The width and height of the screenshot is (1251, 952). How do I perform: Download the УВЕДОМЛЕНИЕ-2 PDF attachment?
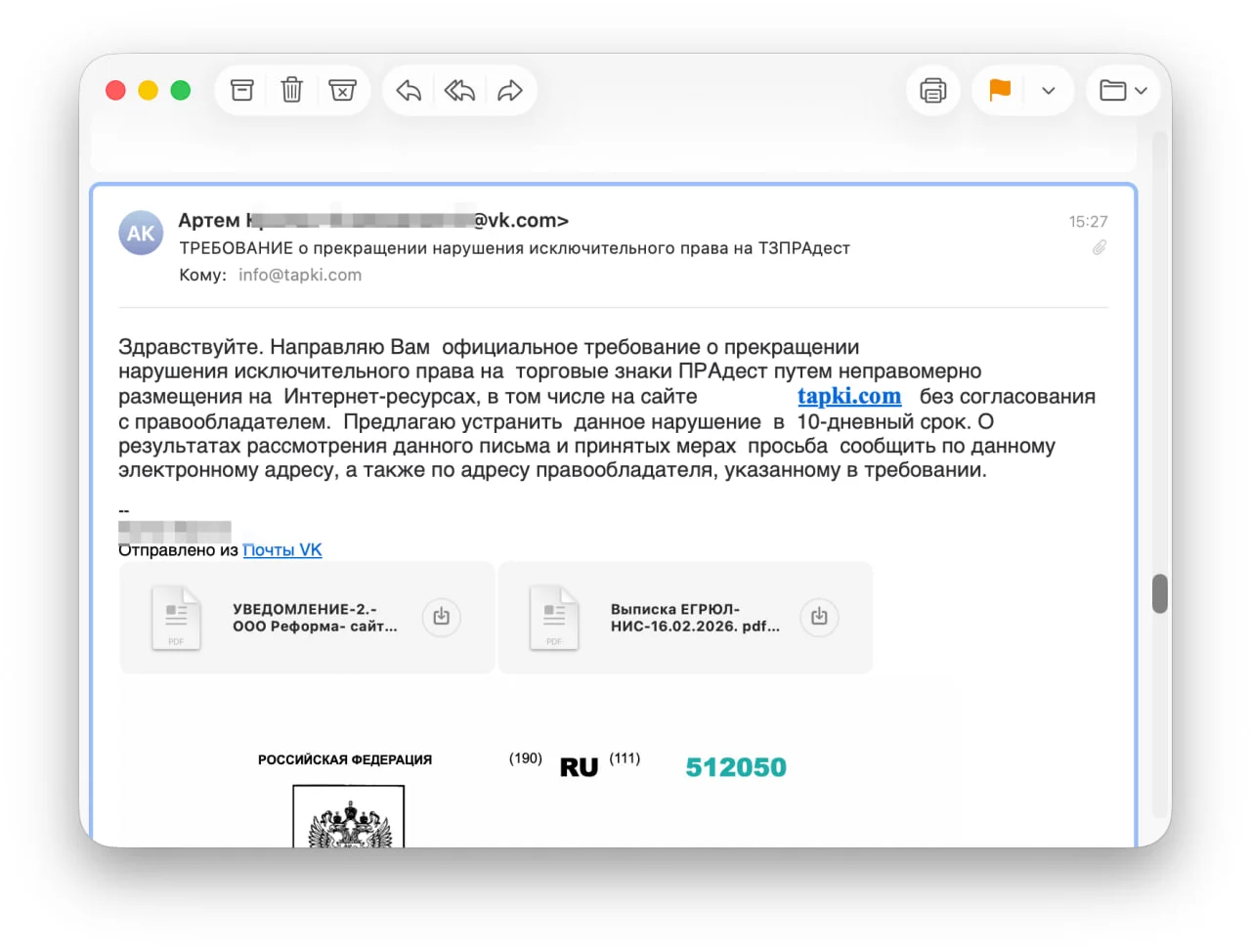[441, 617]
